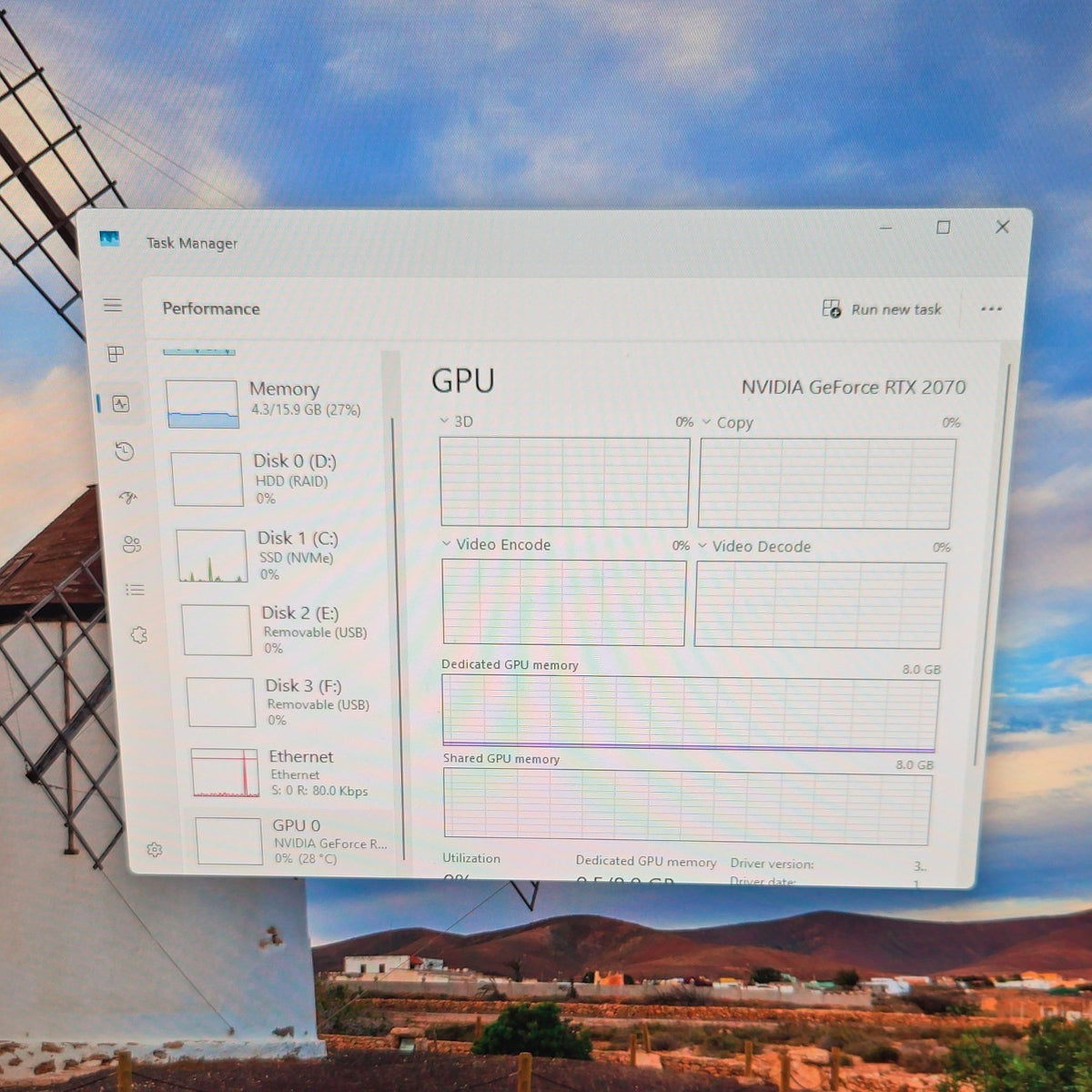The image size is (1092, 1092).
Task: Go to the Processes page icon
Action: coord(116,353)
